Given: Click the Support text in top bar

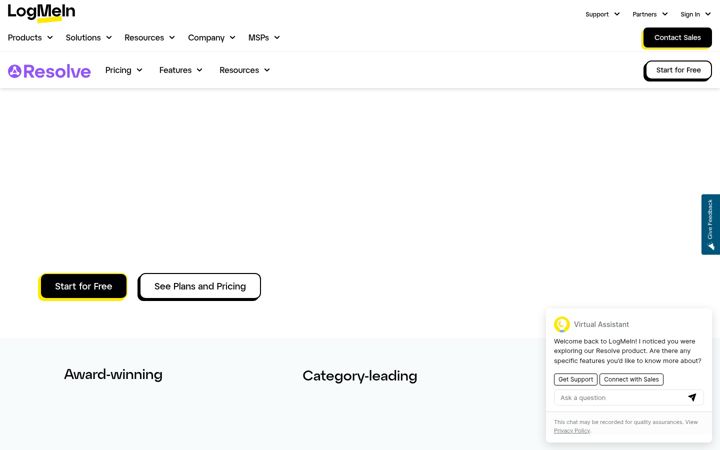Looking at the screenshot, I should tap(597, 14).
